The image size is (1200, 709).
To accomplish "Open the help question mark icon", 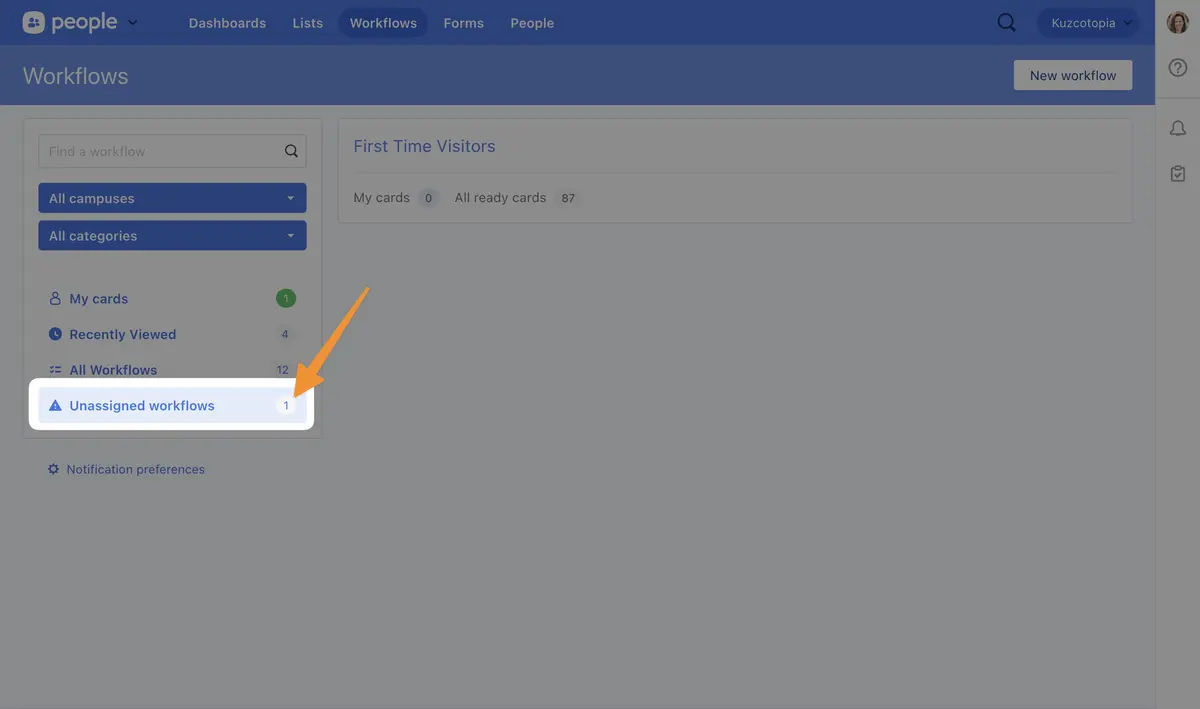I will coord(1178,68).
